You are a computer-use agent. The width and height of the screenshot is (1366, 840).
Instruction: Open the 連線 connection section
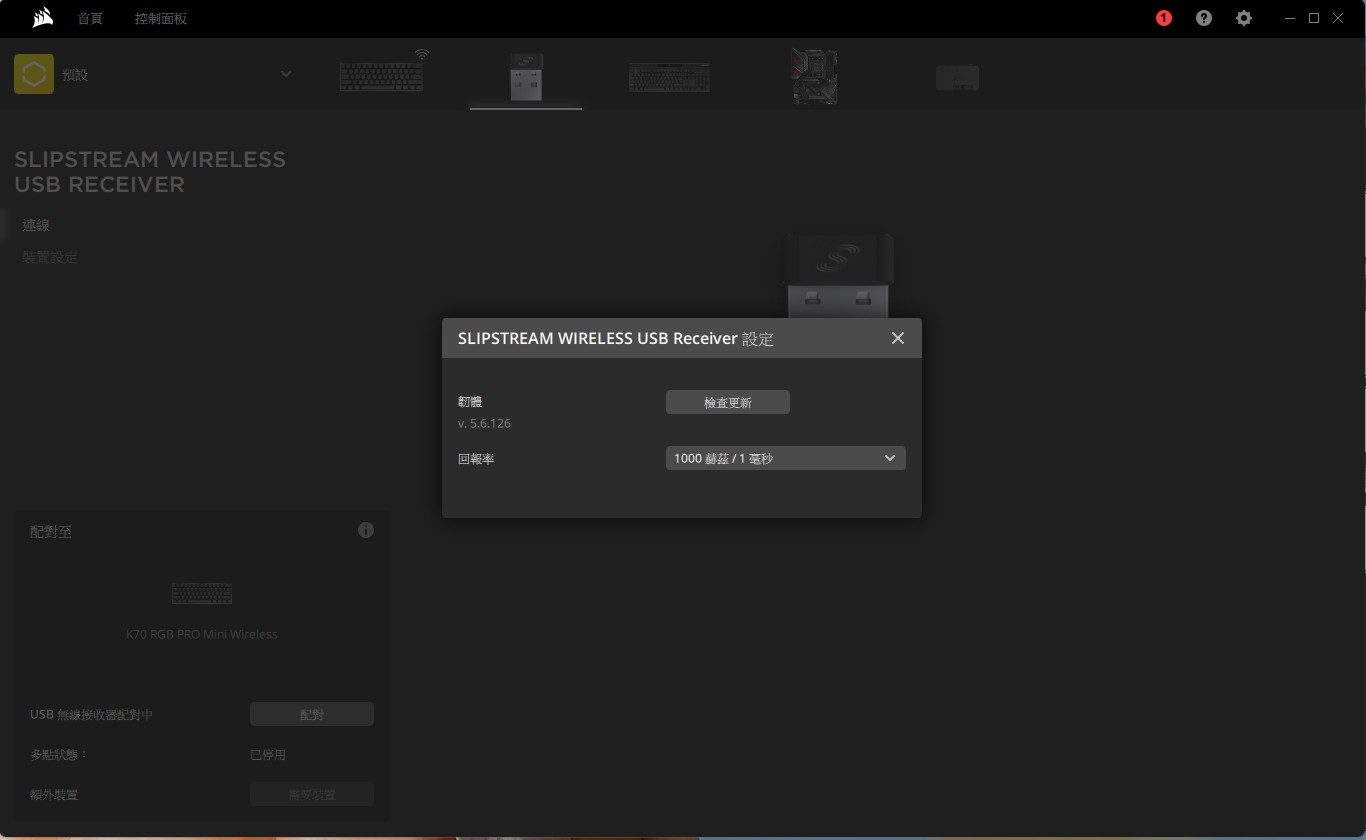click(x=37, y=226)
